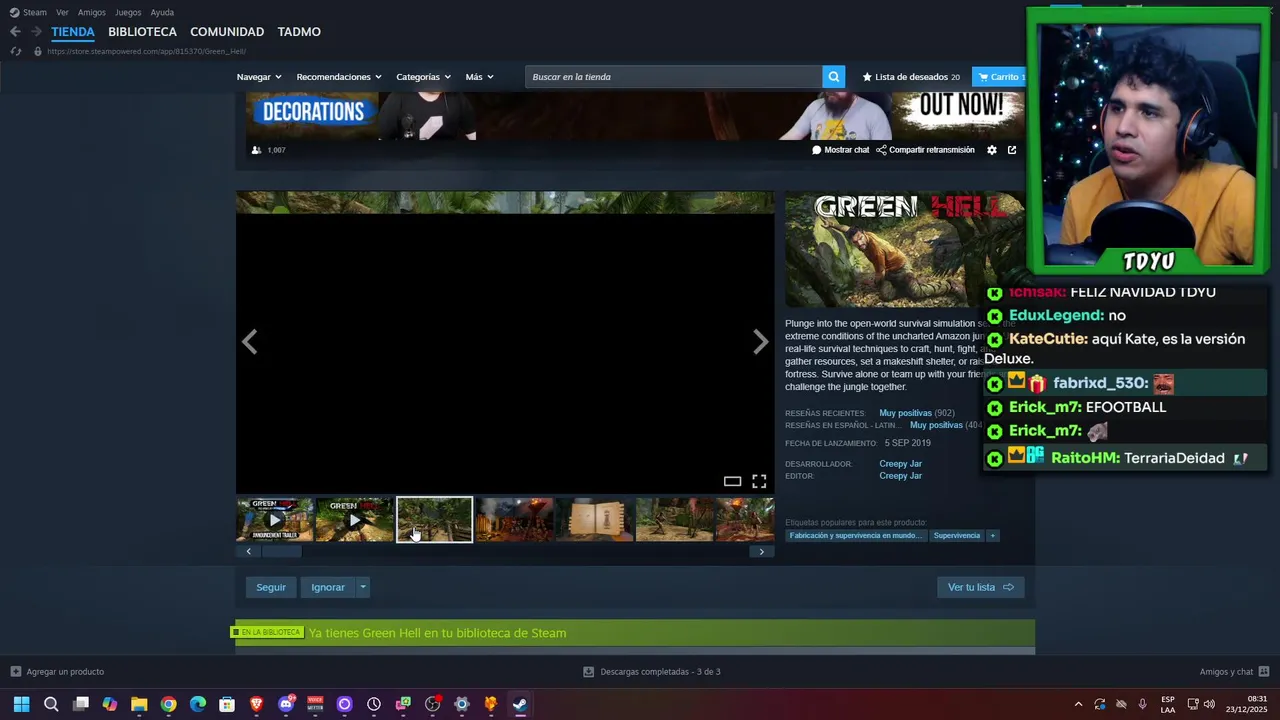Play the Announcement Trailer thumbnail

[x=275, y=520]
